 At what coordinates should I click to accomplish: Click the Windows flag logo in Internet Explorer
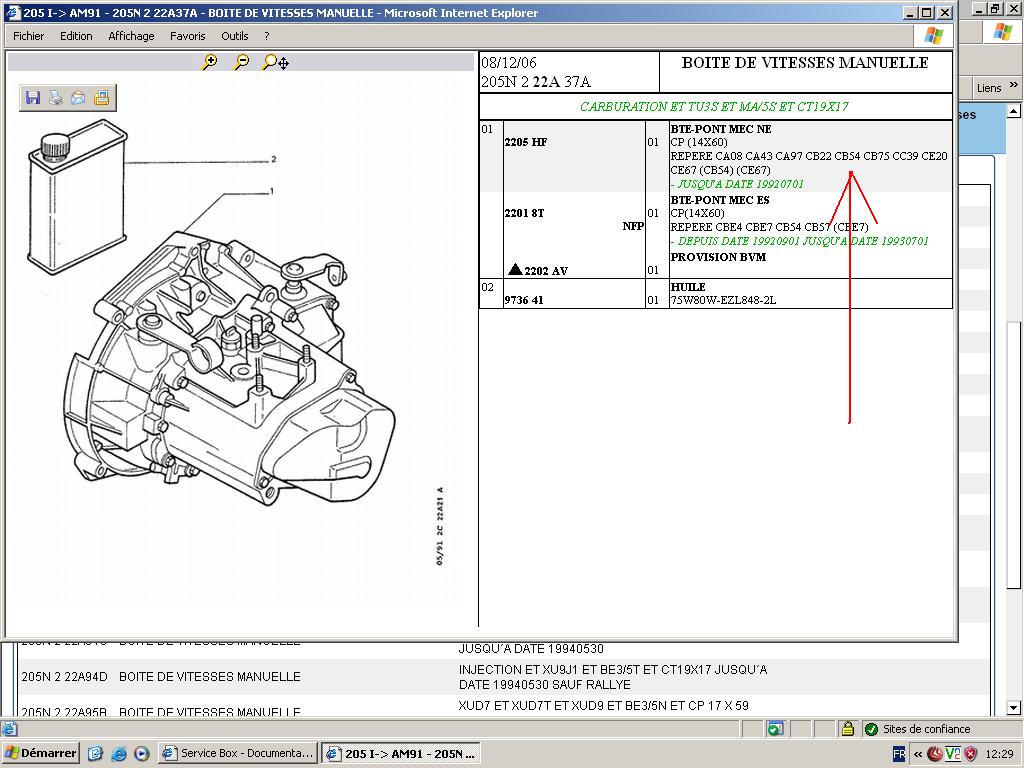tap(934, 36)
